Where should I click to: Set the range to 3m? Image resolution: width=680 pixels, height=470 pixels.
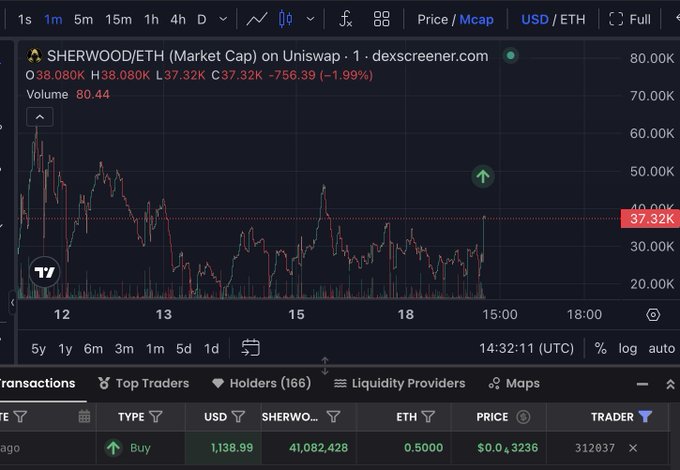coord(124,349)
